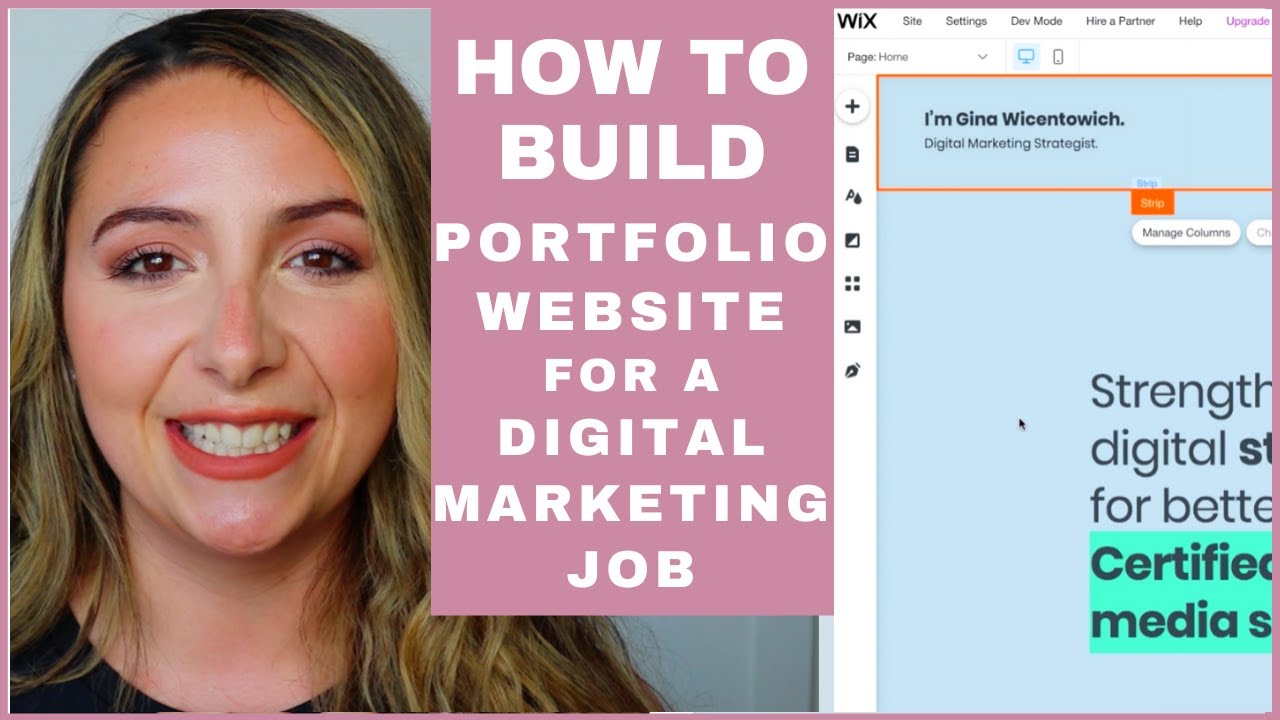Open the Page: Home dropdown

click(x=917, y=57)
